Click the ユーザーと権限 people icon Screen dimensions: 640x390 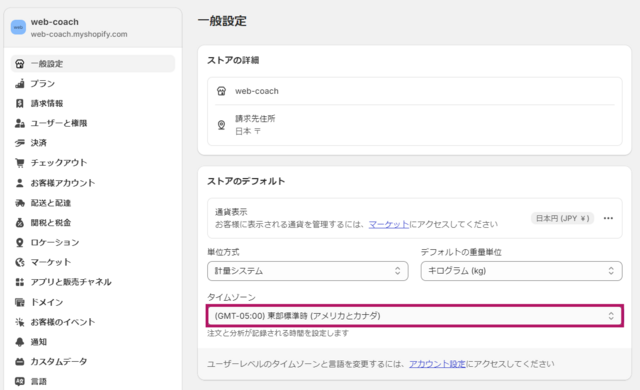[x=20, y=123]
